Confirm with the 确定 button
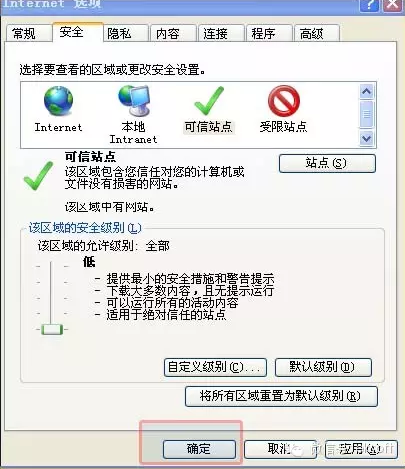Image resolution: width=405 pixels, height=469 pixels. point(199,449)
